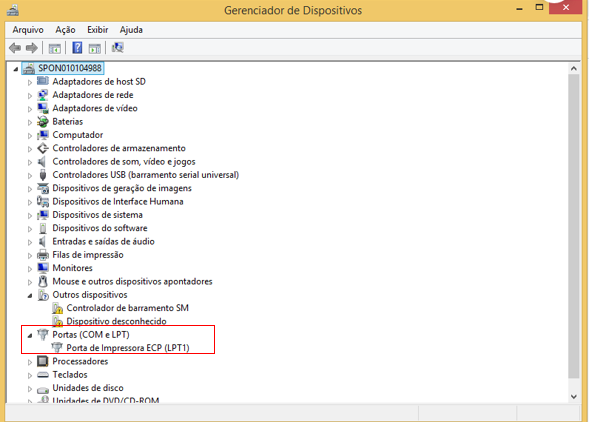Click the Unidades de disco drive icon
The height and width of the screenshot is (422, 589).
click(43, 389)
